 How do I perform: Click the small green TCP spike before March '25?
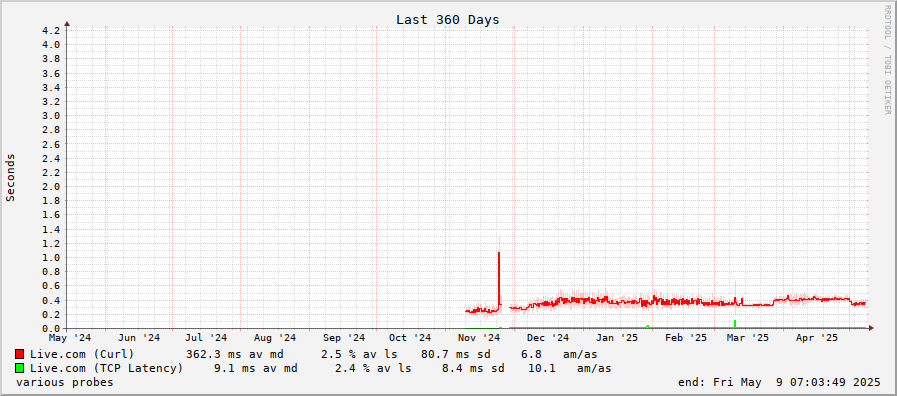735,324
